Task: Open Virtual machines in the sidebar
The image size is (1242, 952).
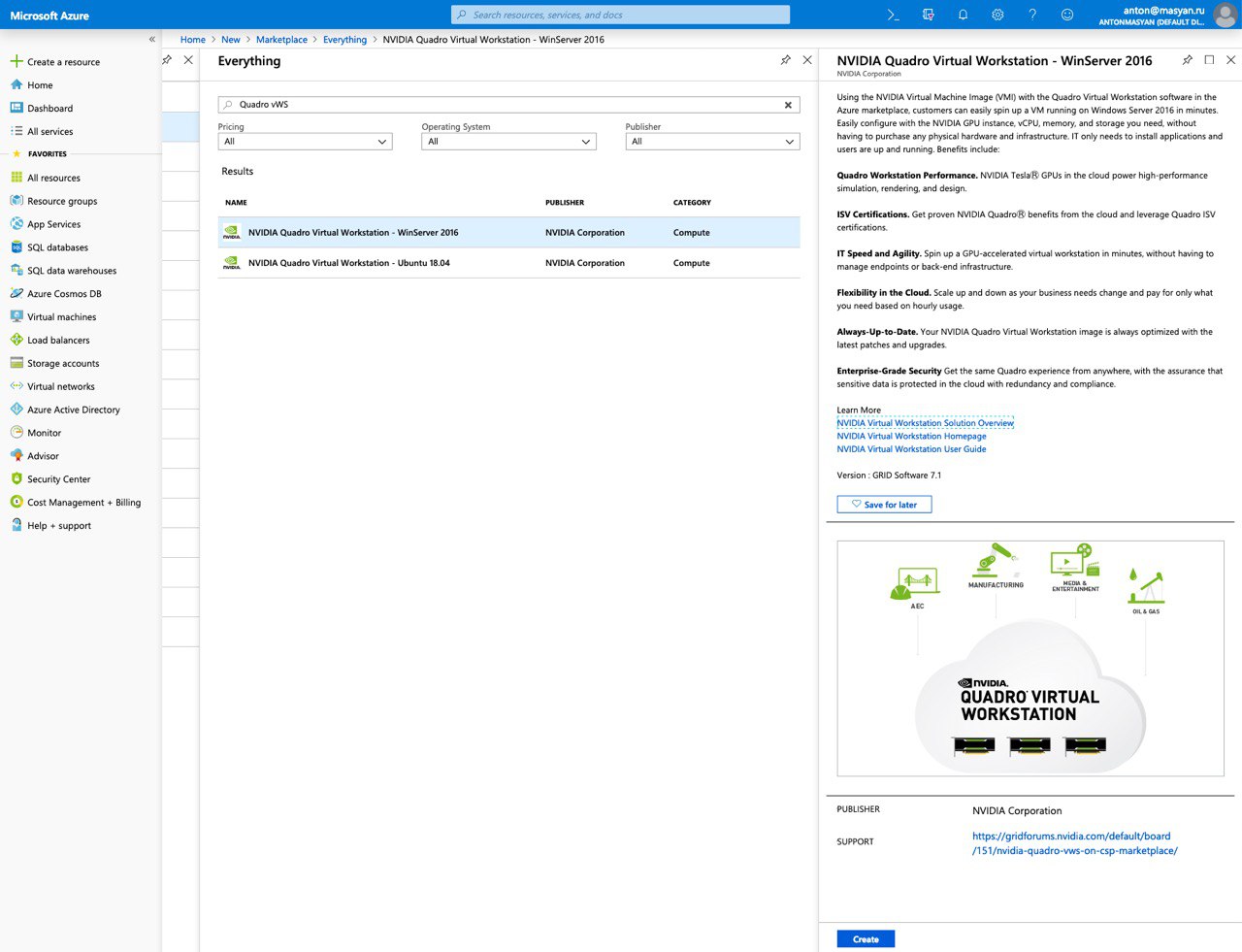Action: (62, 317)
